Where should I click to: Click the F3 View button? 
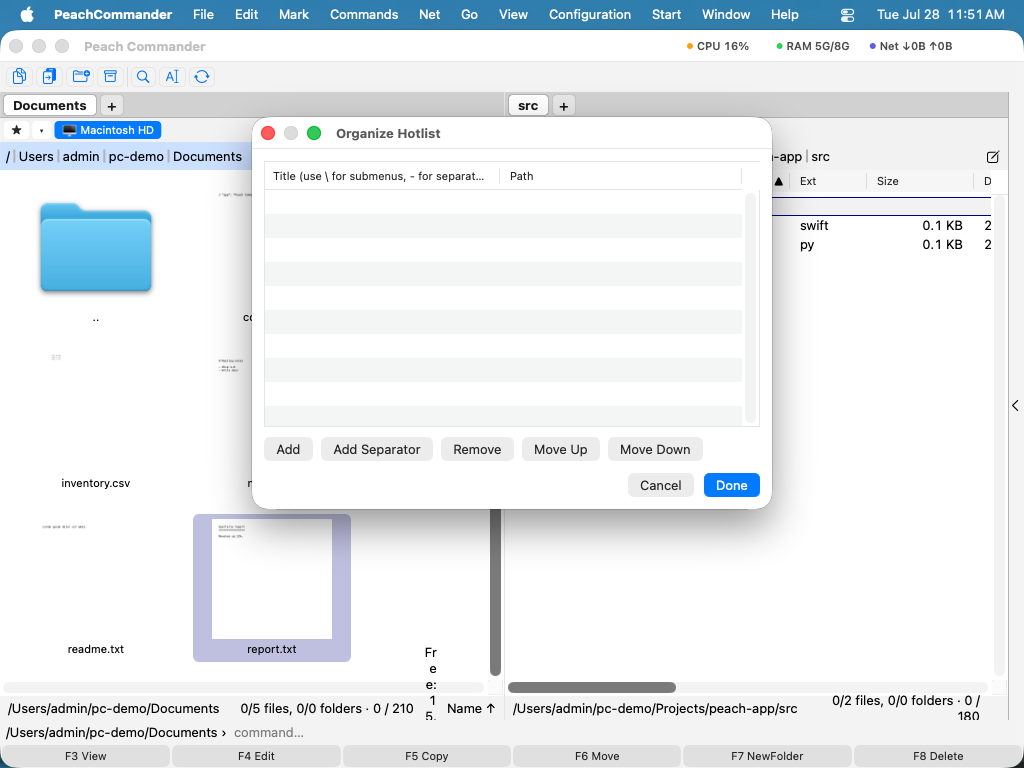pos(86,756)
